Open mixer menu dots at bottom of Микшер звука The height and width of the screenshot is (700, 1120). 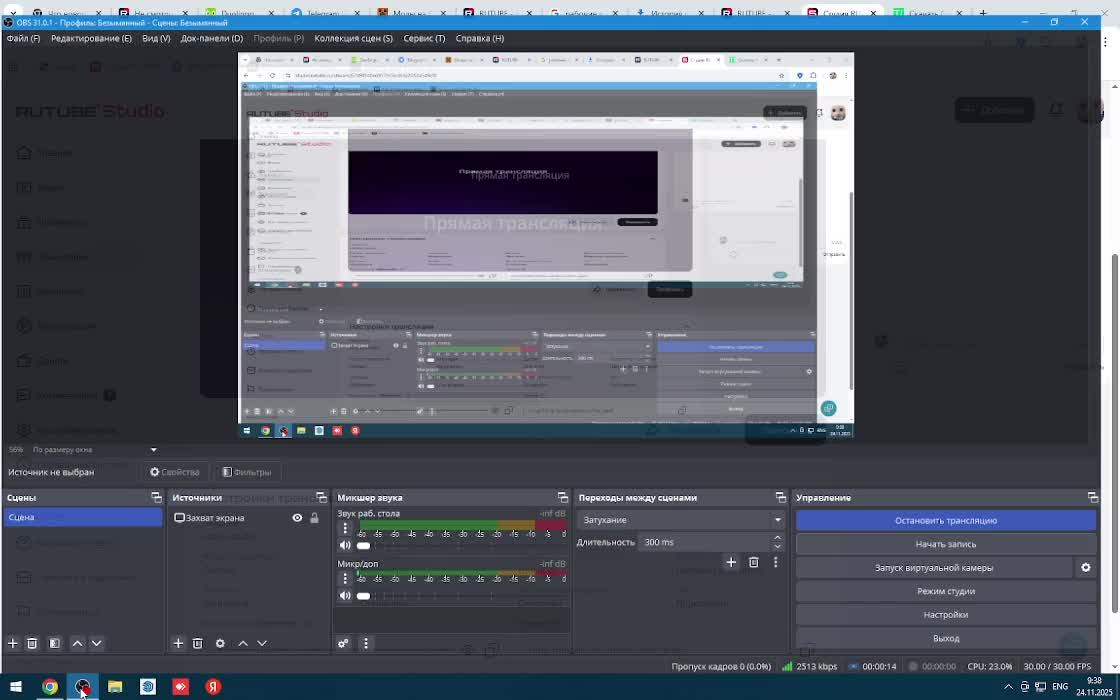(x=366, y=644)
